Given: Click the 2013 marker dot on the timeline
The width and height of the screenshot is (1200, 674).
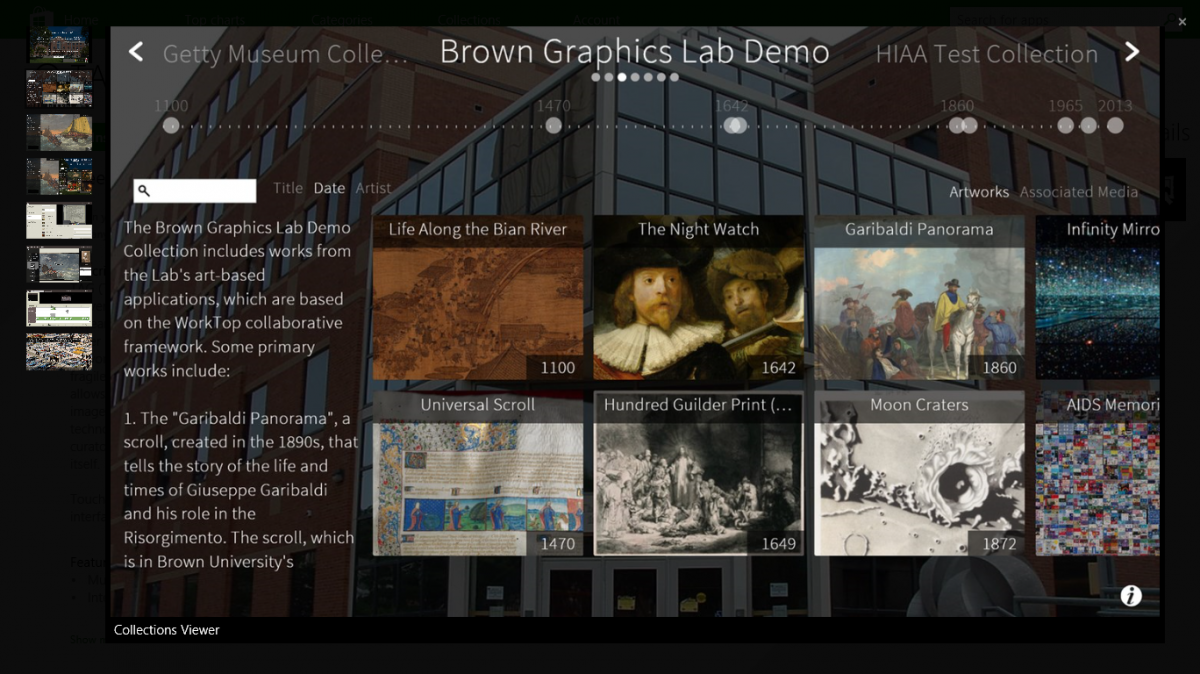Looking at the screenshot, I should coord(1115,125).
